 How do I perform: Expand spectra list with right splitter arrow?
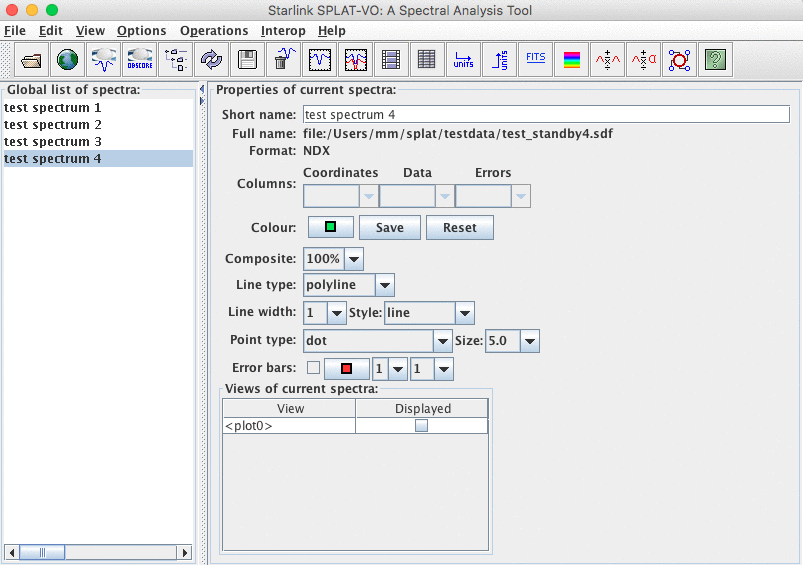pyautogui.click(x=202, y=101)
